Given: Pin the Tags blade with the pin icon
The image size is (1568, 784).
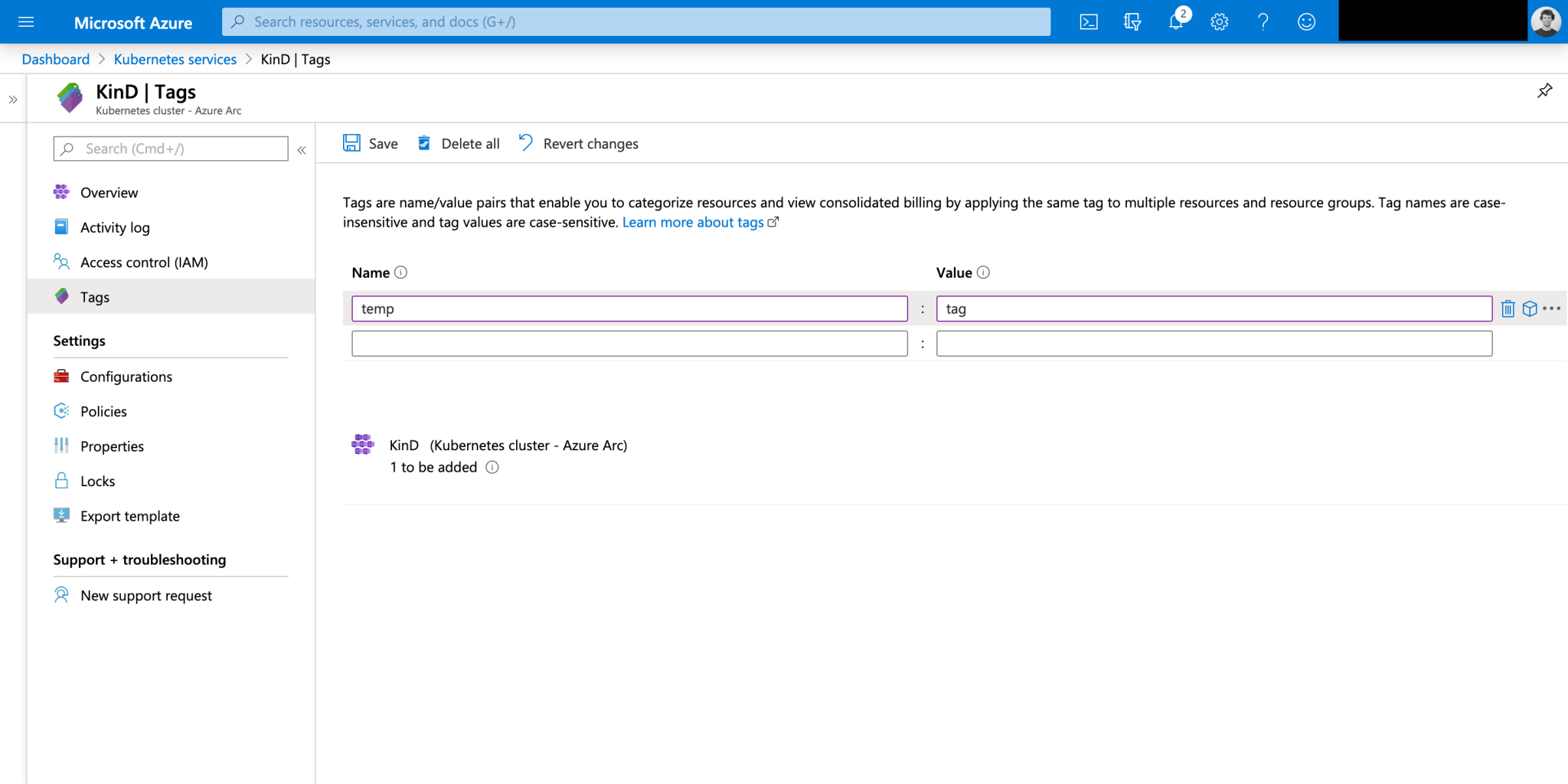Looking at the screenshot, I should 1544,90.
